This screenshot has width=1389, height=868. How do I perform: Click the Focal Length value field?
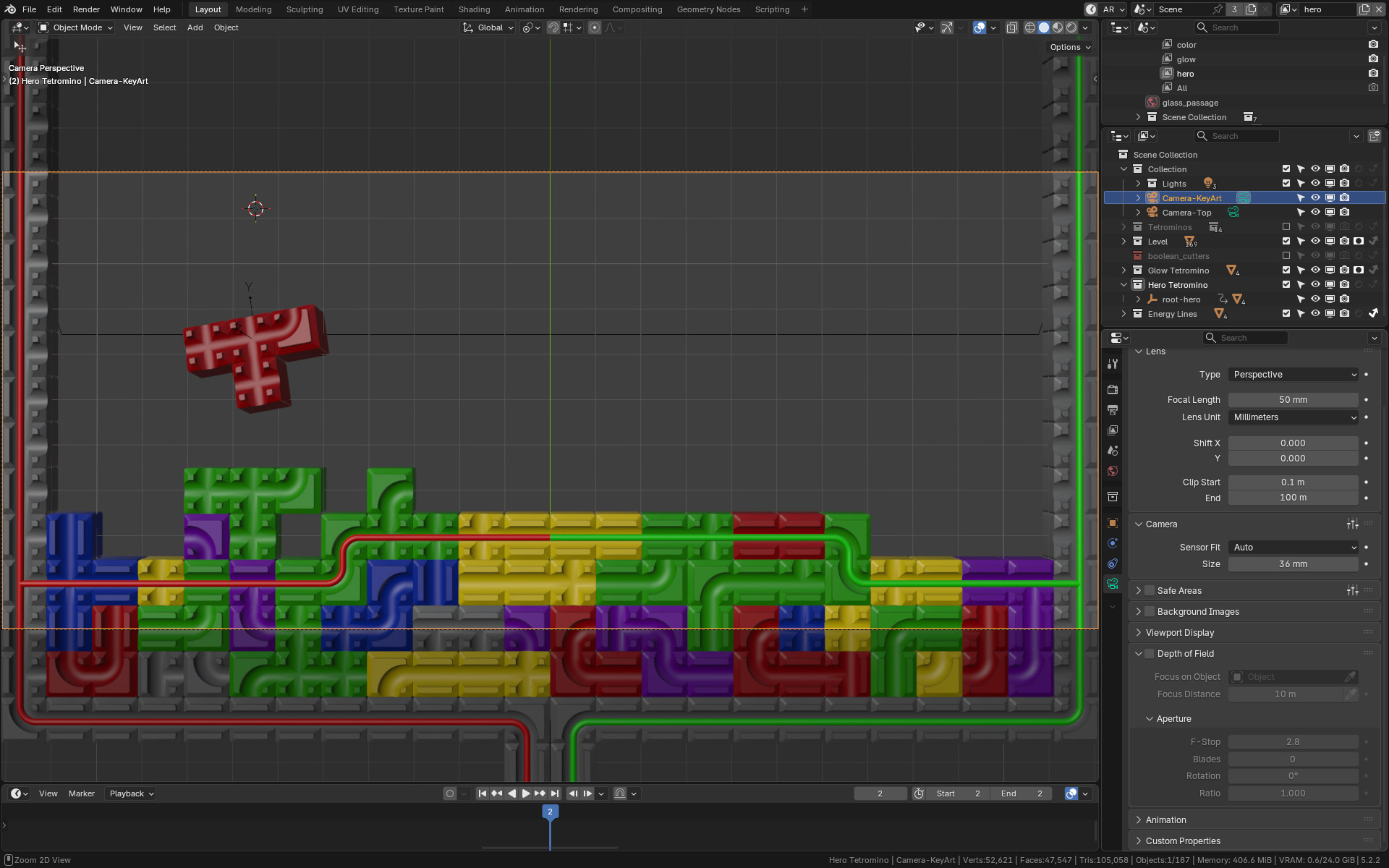point(1294,400)
